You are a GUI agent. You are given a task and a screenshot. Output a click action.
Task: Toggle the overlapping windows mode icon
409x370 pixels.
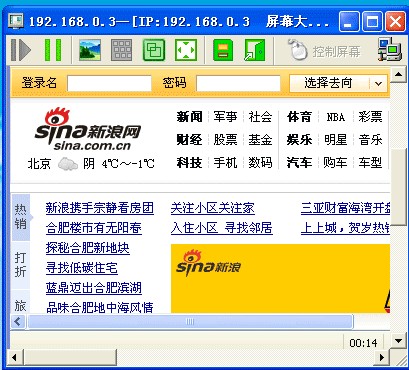154,50
